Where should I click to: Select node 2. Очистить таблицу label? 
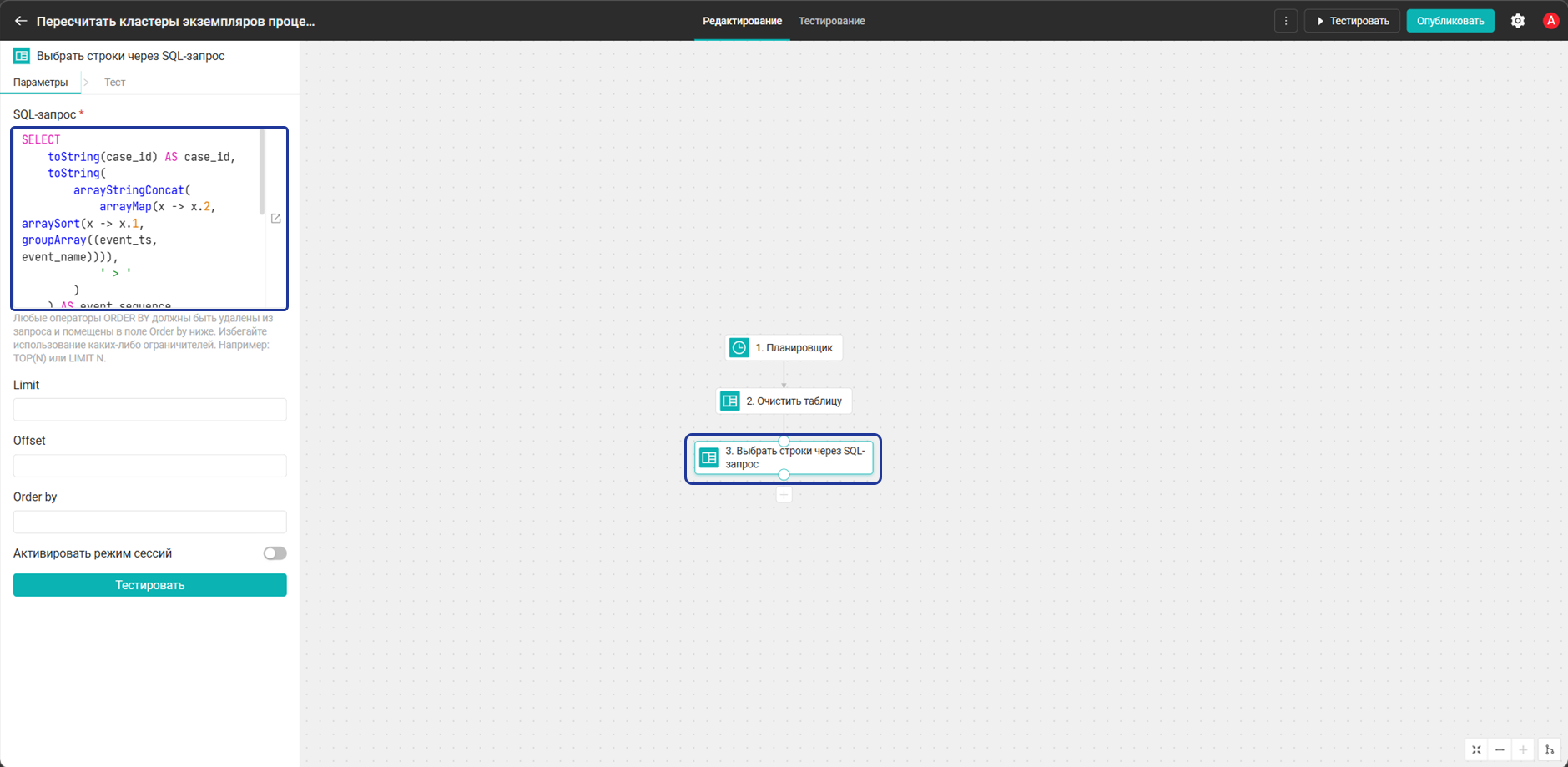point(794,401)
